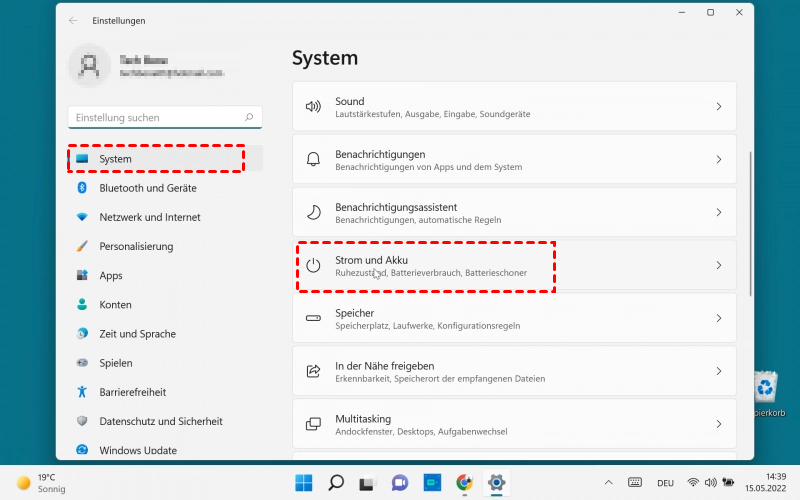Select Spielen in the sidebar
The width and height of the screenshot is (800, 500).
click(x=165, y=363)
